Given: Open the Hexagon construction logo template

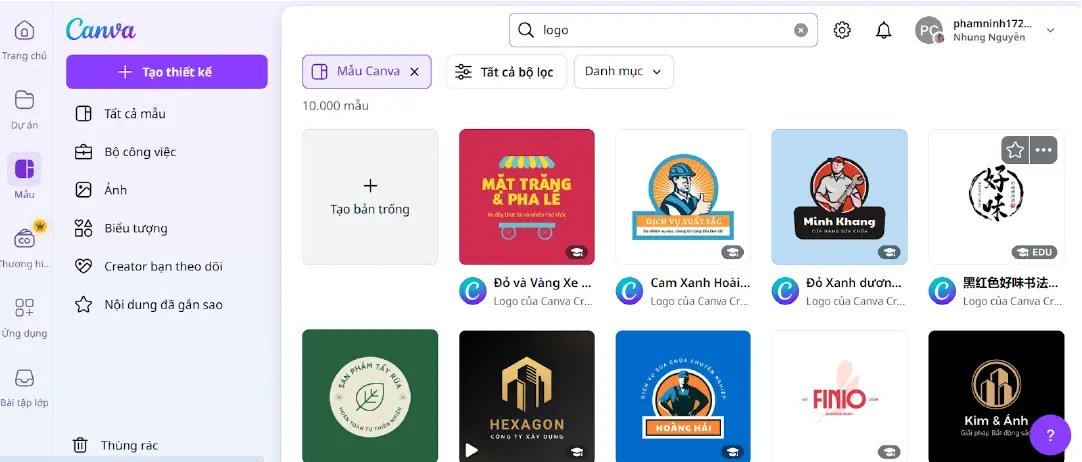Looking at the screenshot, I should click(x=527, y=396).
